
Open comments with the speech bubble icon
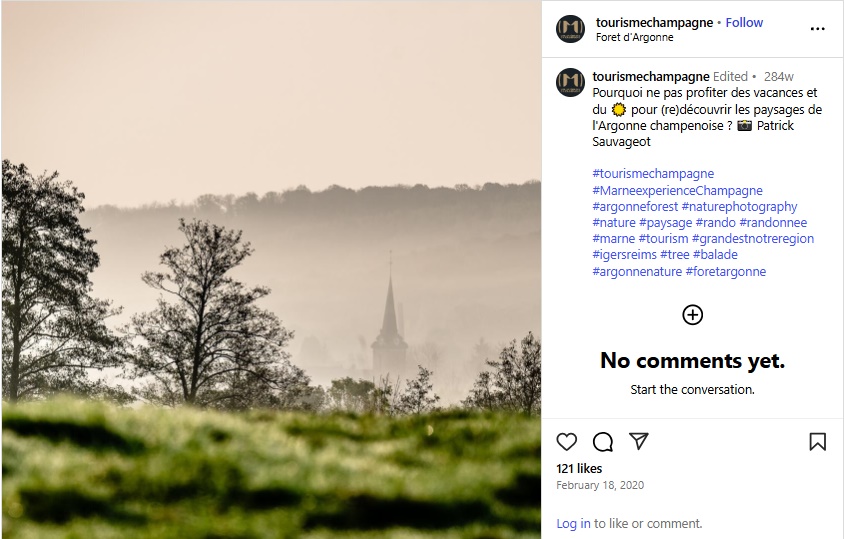[603, 442]
